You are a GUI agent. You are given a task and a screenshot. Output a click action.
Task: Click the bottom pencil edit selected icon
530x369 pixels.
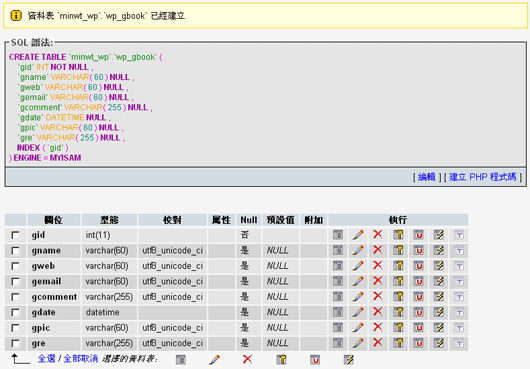coord(214,360)
